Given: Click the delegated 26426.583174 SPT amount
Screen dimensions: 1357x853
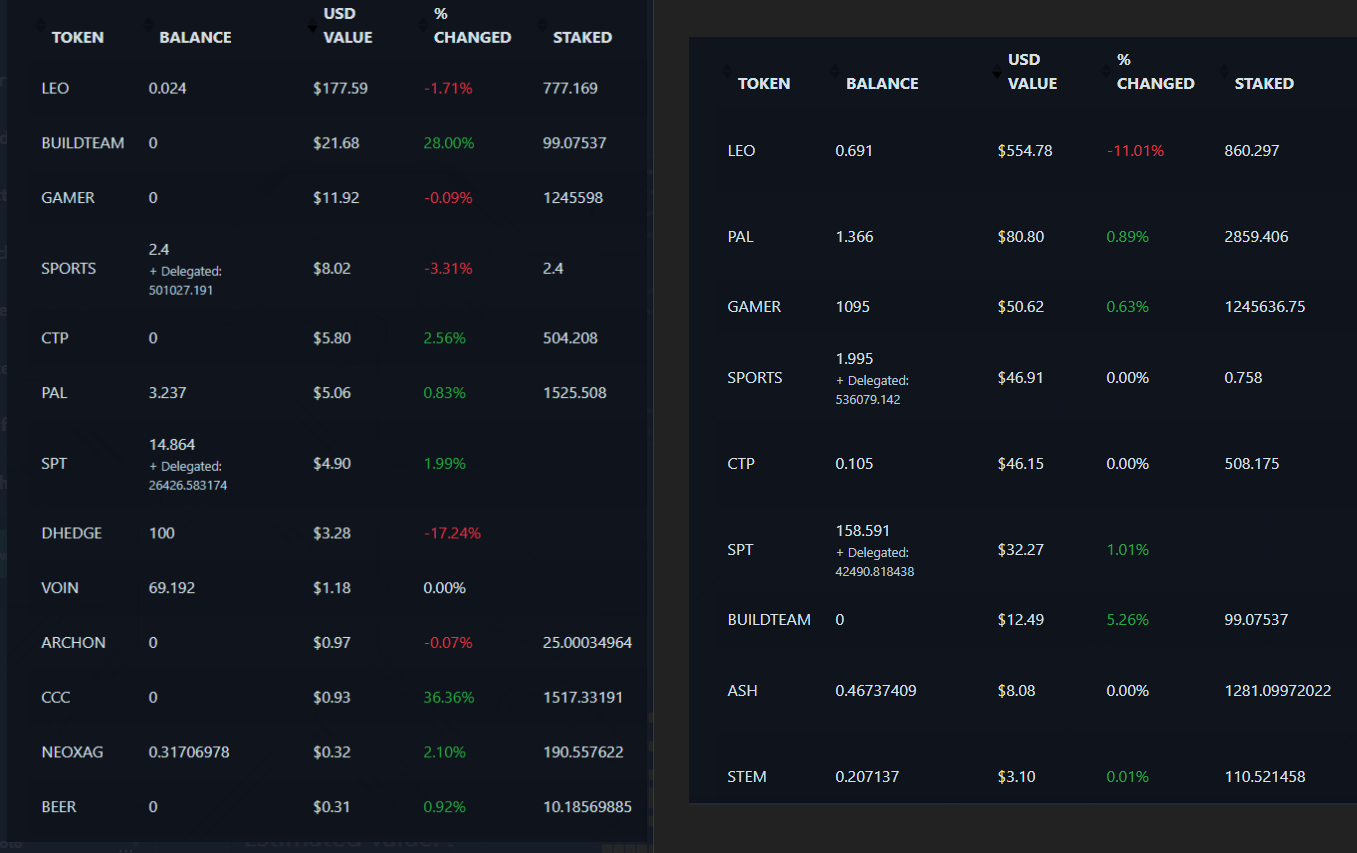Looking at the screenshot, I should (188, 486).
